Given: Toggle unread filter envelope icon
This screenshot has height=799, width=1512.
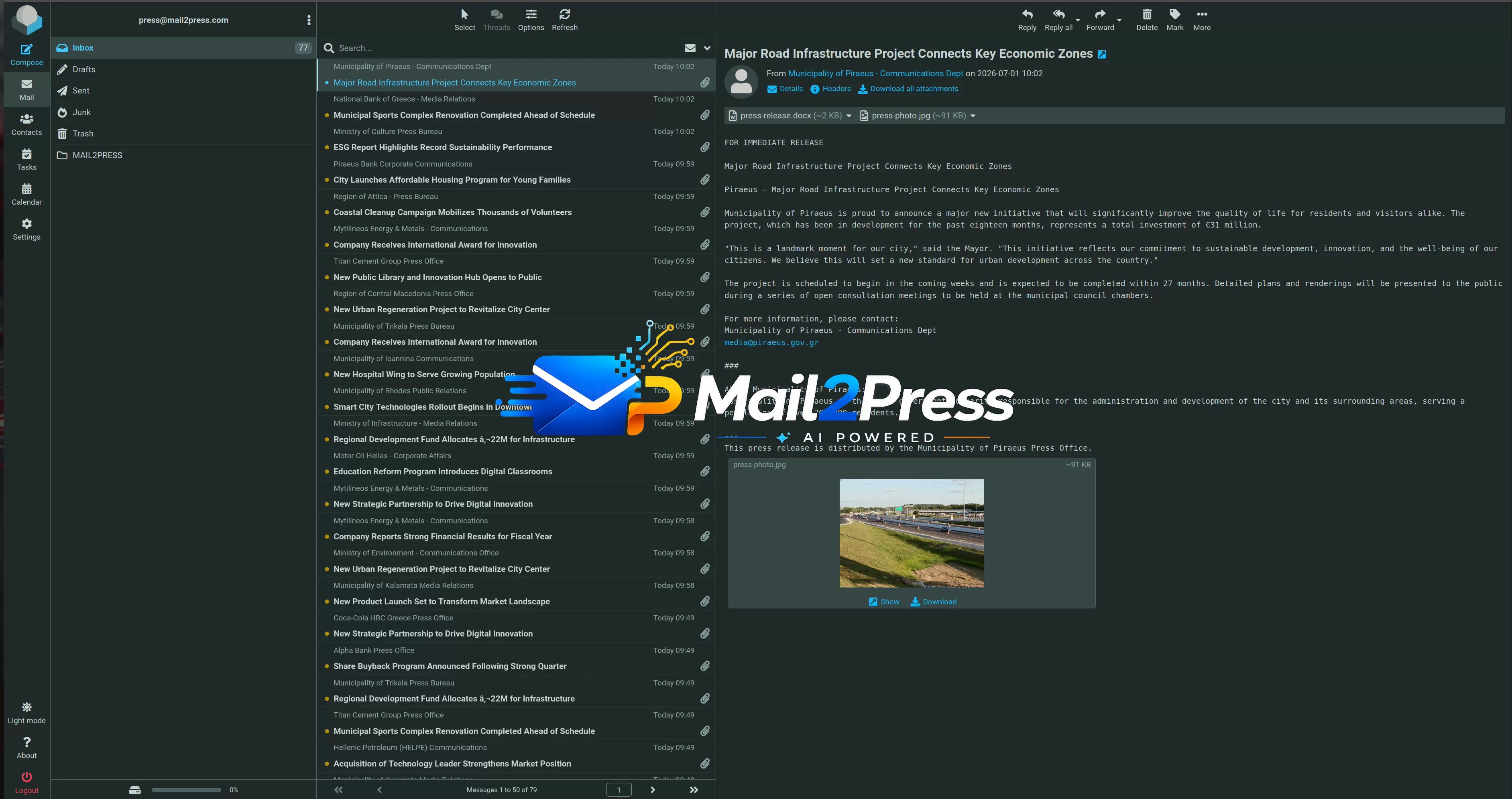Looking at the screenshot, I should click(690, 48).
